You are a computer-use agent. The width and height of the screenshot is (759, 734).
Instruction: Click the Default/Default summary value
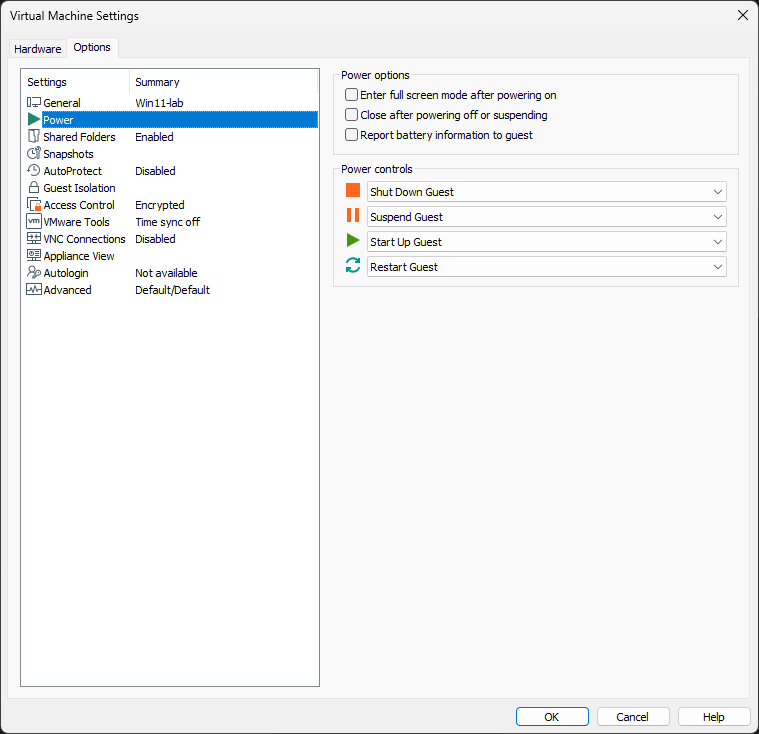pos(172,290)
